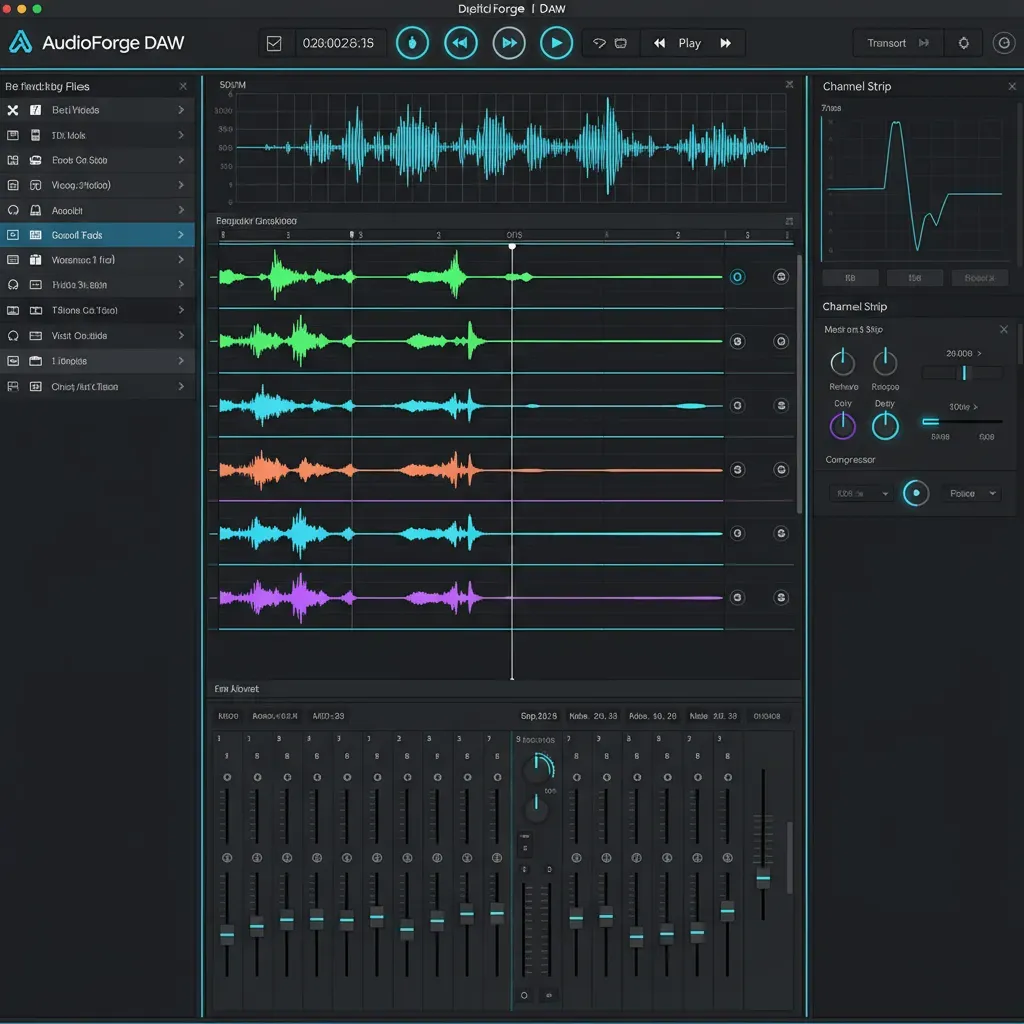Image resolution: width=1024 pixels, height=1024 pixels.
Task: Click the circular Play button in transport
Action: (x=556, y=43)
